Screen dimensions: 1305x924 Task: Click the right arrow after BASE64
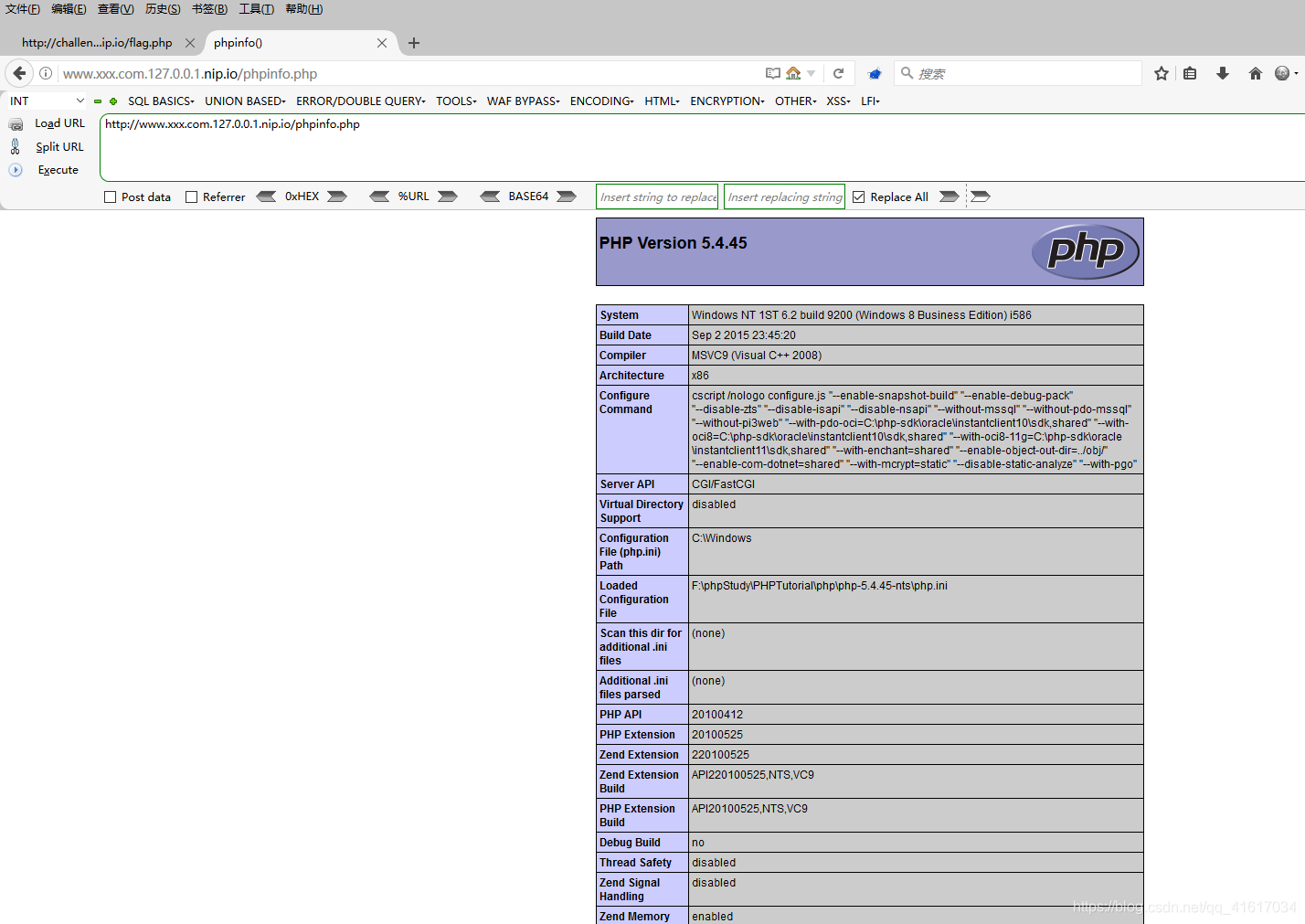(x=567, y=196)
